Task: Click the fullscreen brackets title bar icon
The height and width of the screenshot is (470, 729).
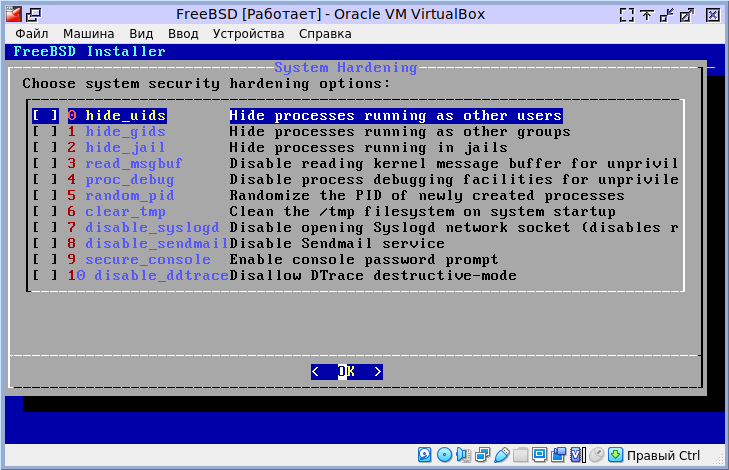Action: coord(627,15)
